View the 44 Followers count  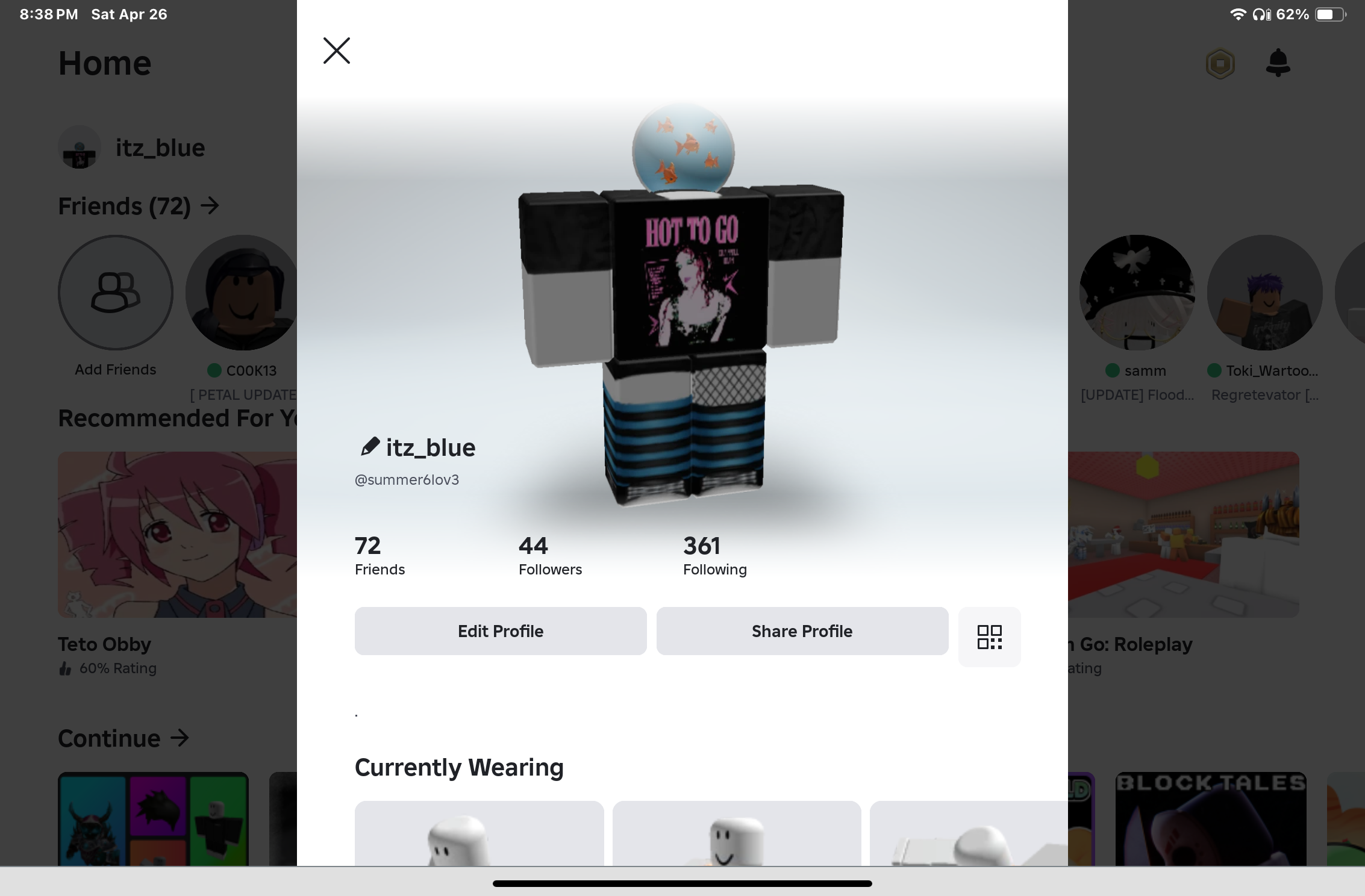click(550, 555)
